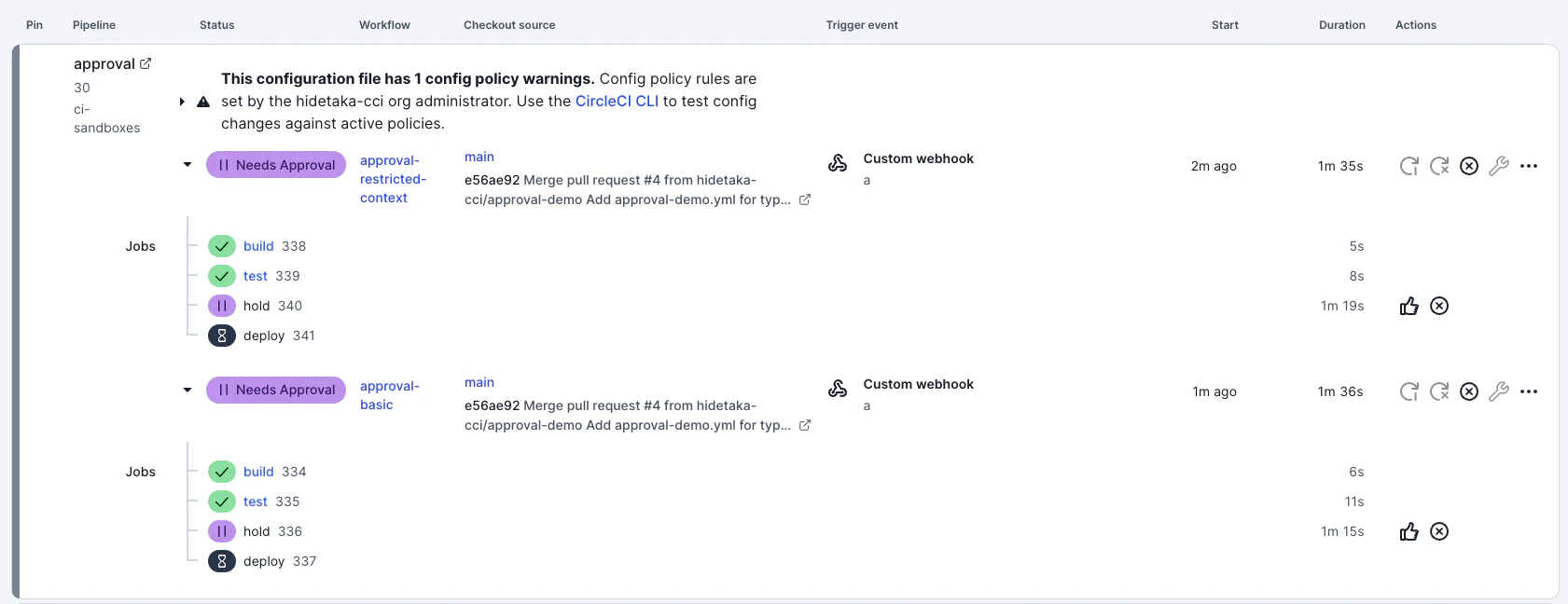The height and width of the screenshot is (604, 1568).
Task: Open approval pipeline external link icon
Action: (146, 63)
